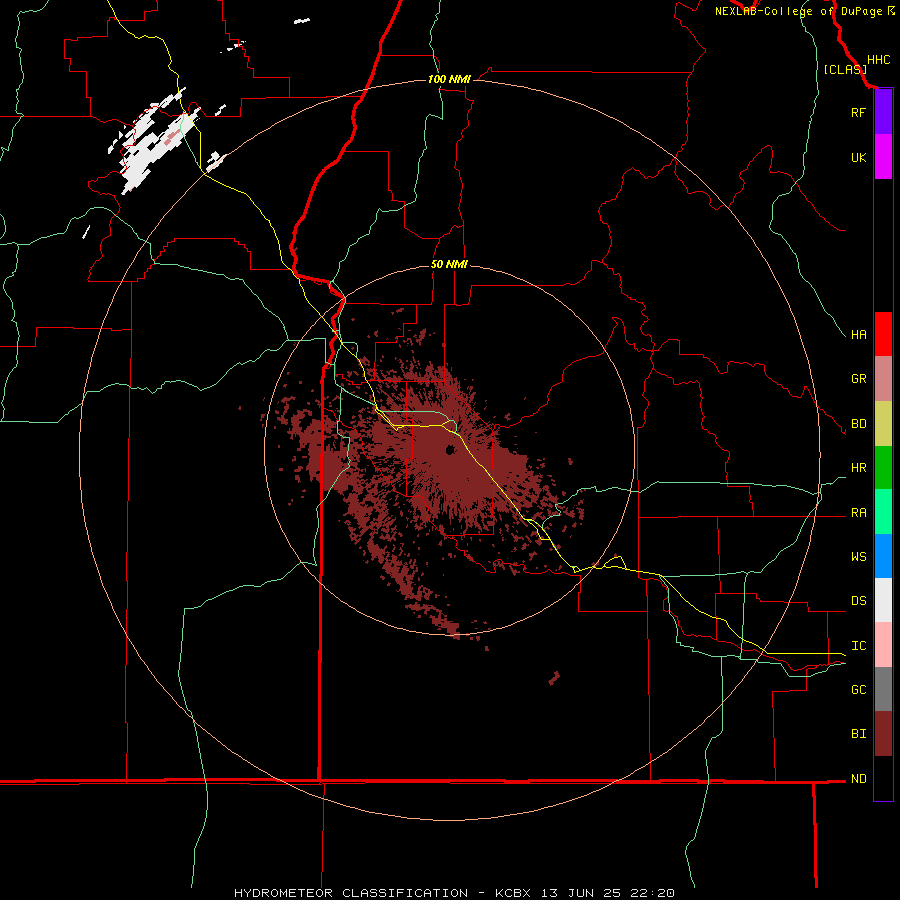Click the IC legend label

(x=858, y=646)
